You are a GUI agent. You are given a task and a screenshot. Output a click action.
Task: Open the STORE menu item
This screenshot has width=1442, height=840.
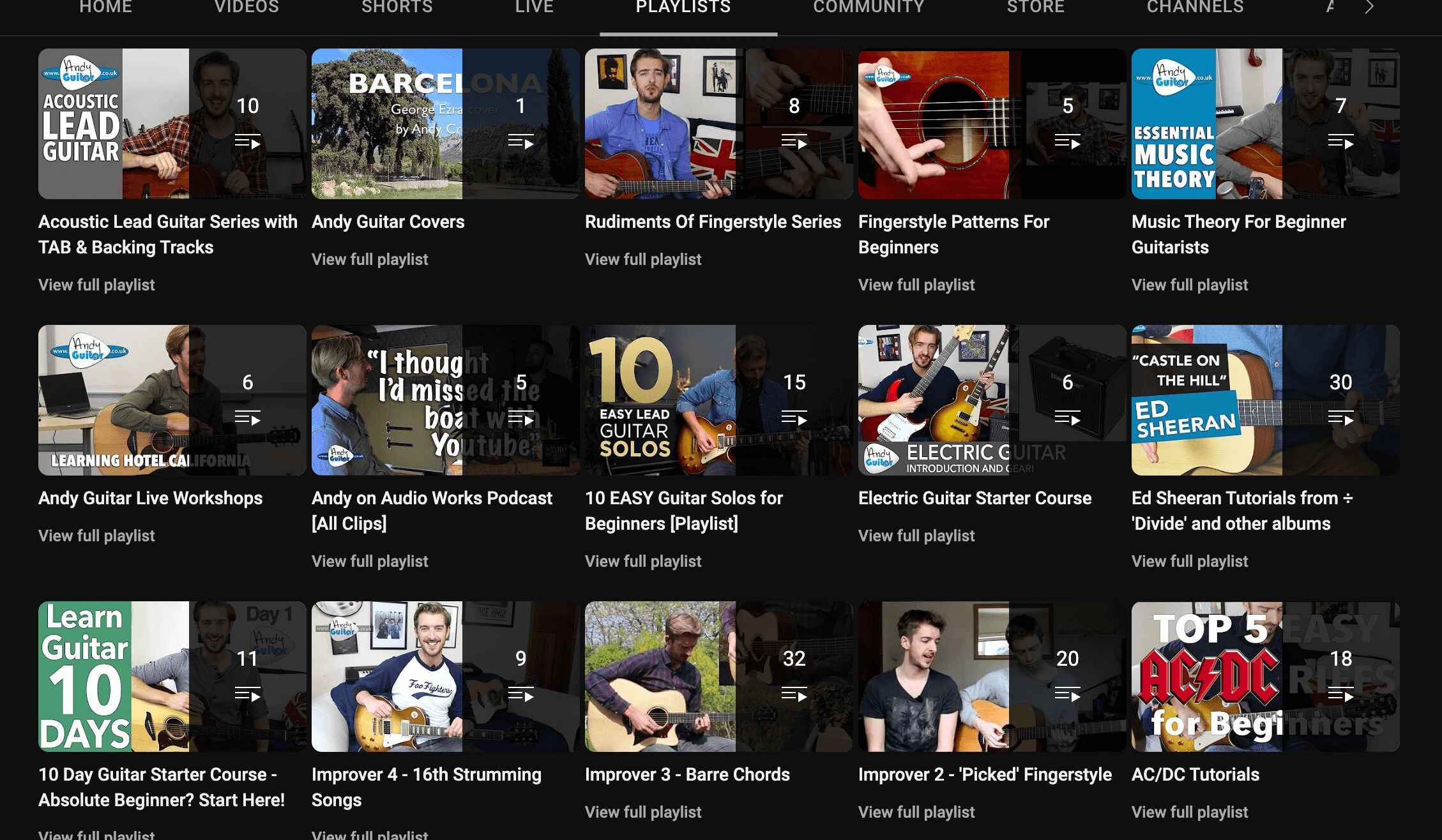click(1036, 7)
